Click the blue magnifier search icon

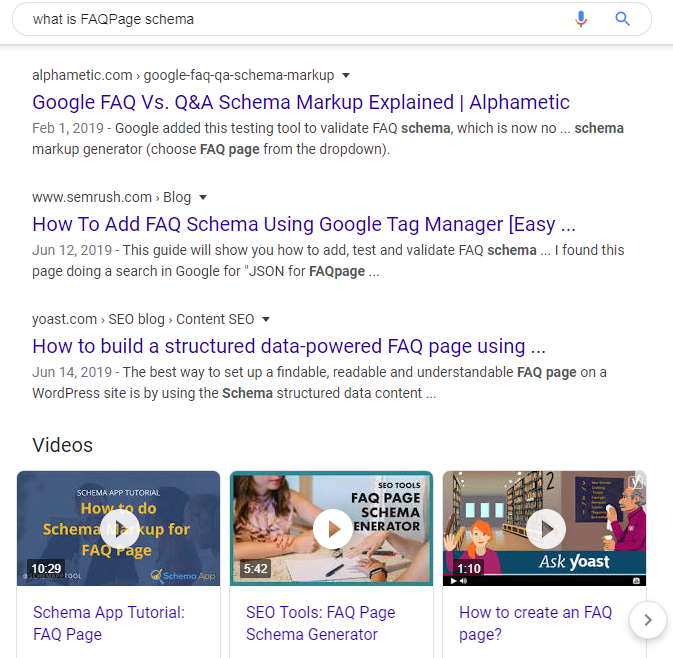click(622, 19)
